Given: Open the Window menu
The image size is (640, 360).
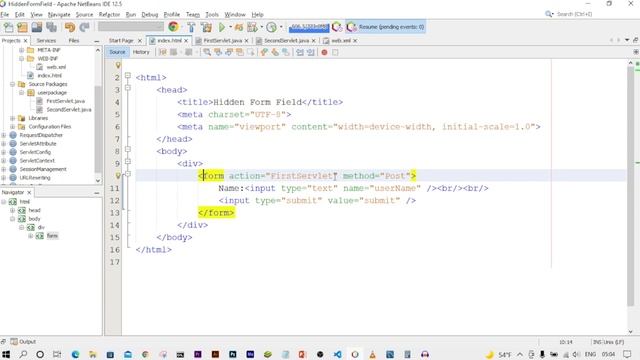Looking at the screenshot, I should click(x=235, y=14).
